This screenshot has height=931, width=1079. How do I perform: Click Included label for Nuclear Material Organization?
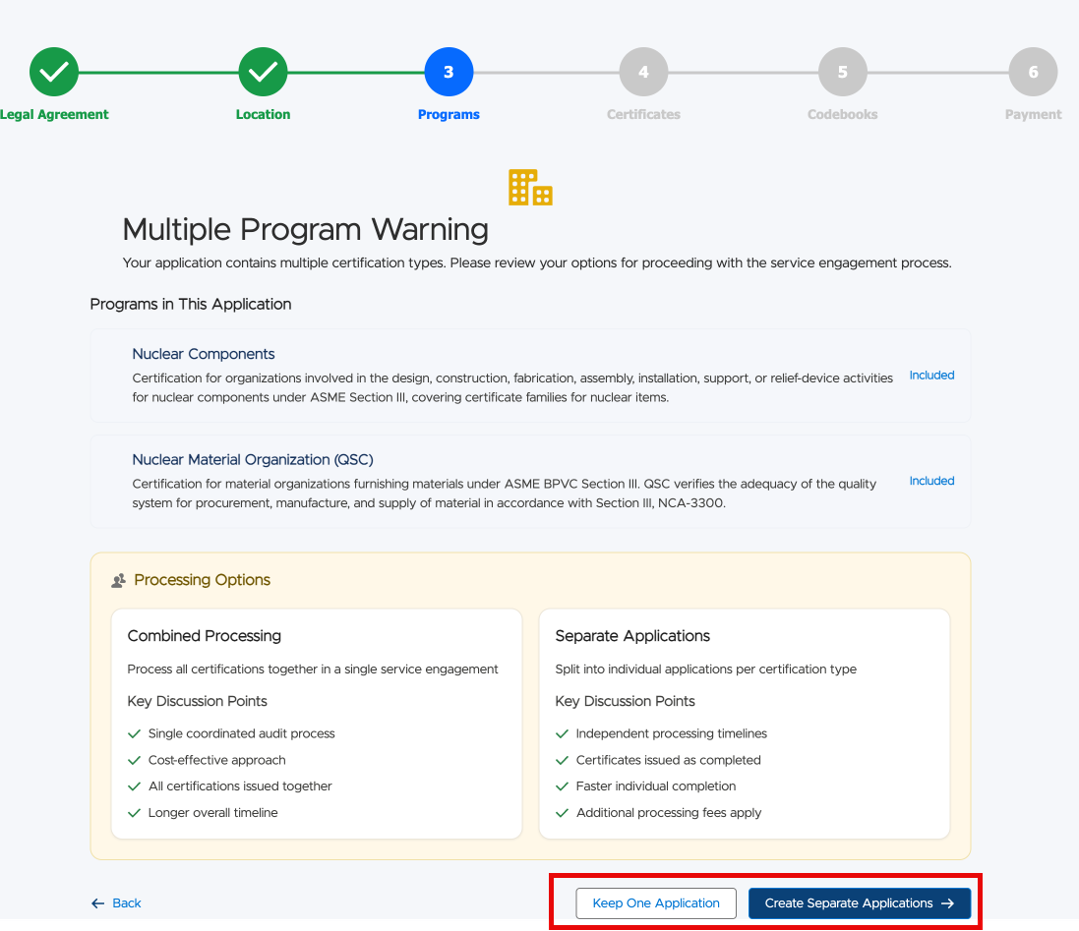point(932,481)
